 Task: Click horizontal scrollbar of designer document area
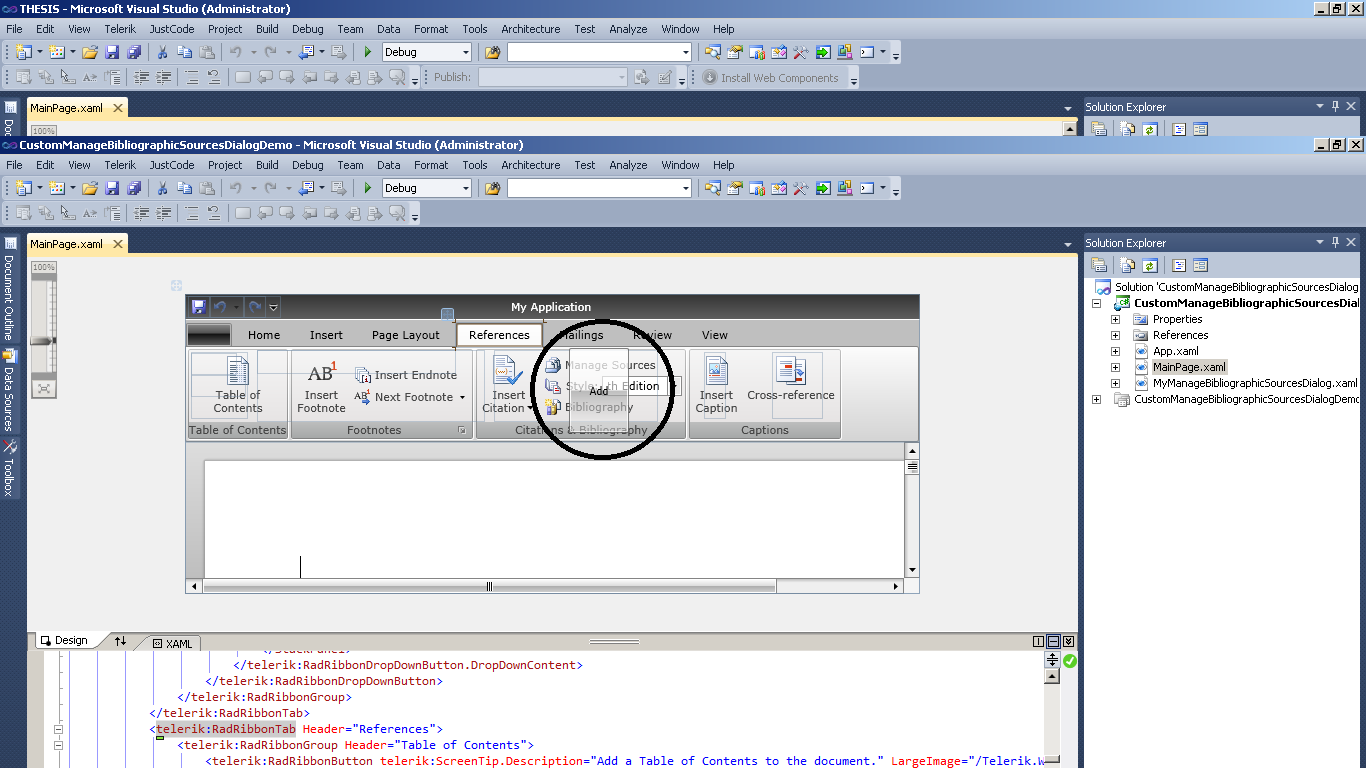(546, 586)
